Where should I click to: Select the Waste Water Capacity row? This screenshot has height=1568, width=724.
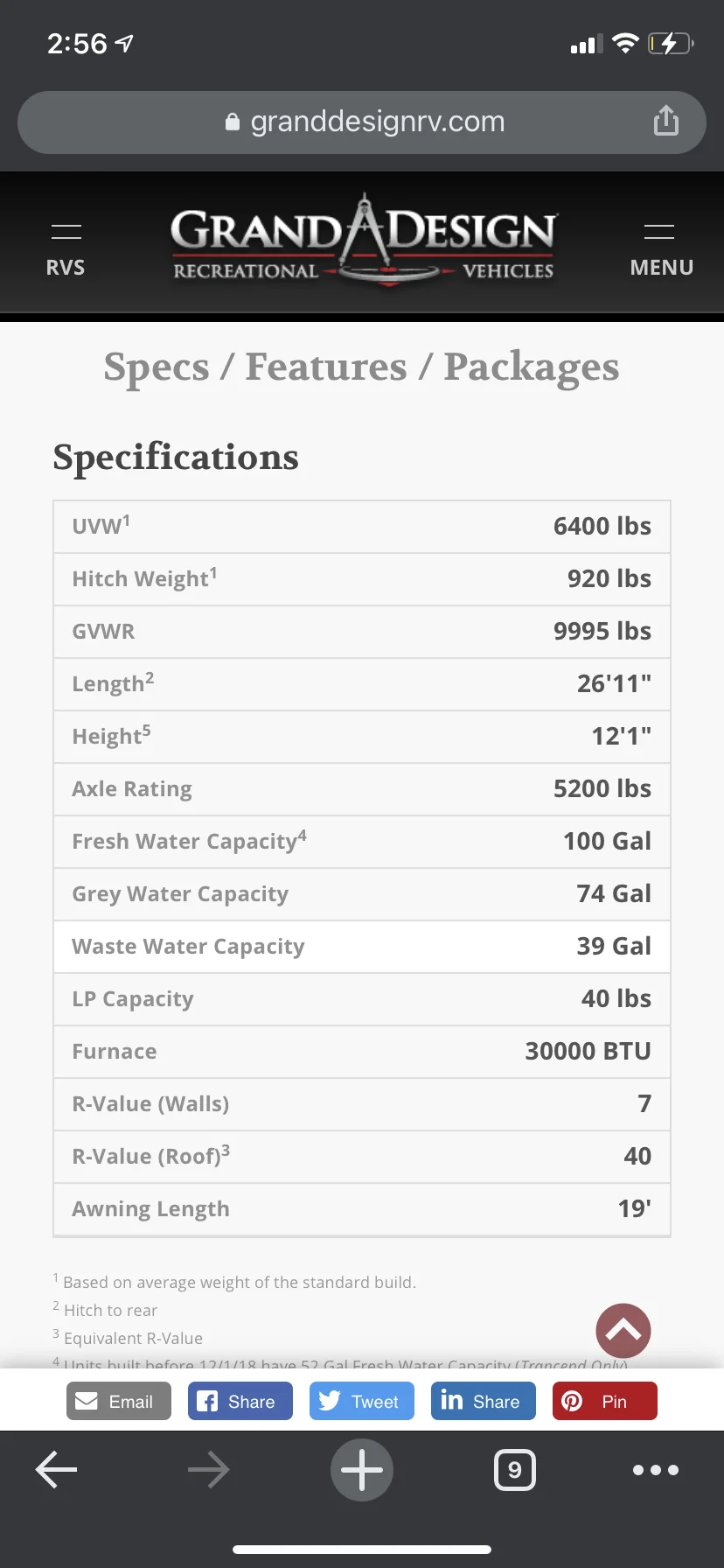click(362, 947)
